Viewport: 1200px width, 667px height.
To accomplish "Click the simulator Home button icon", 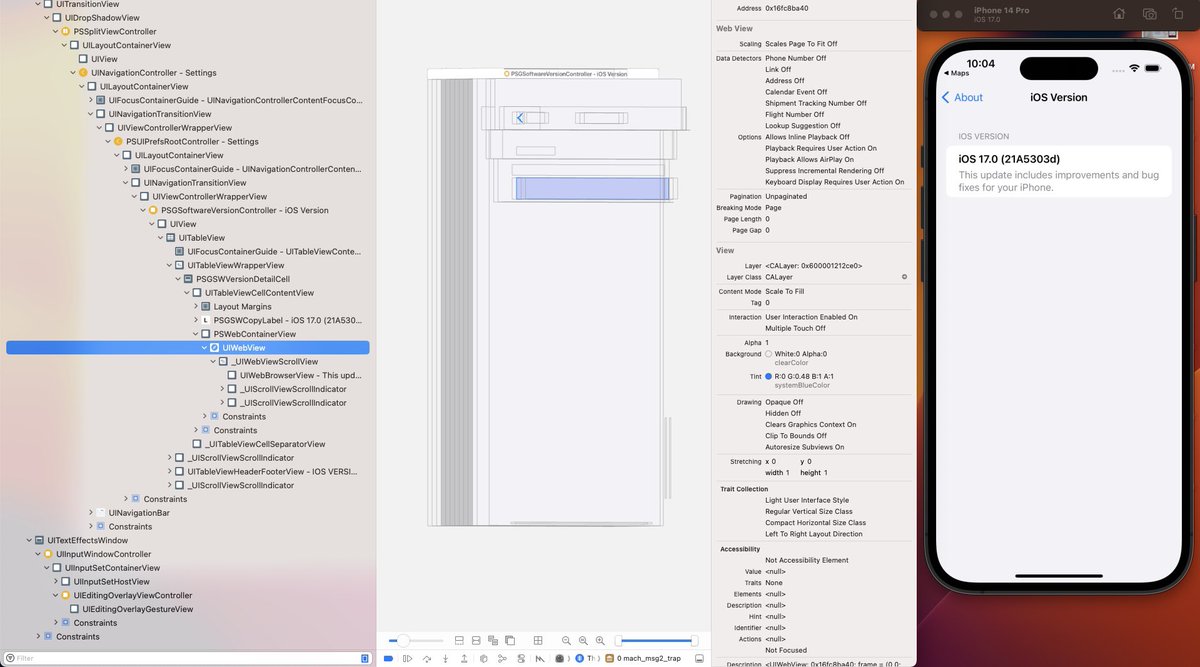I will (x=1119, y=14).
